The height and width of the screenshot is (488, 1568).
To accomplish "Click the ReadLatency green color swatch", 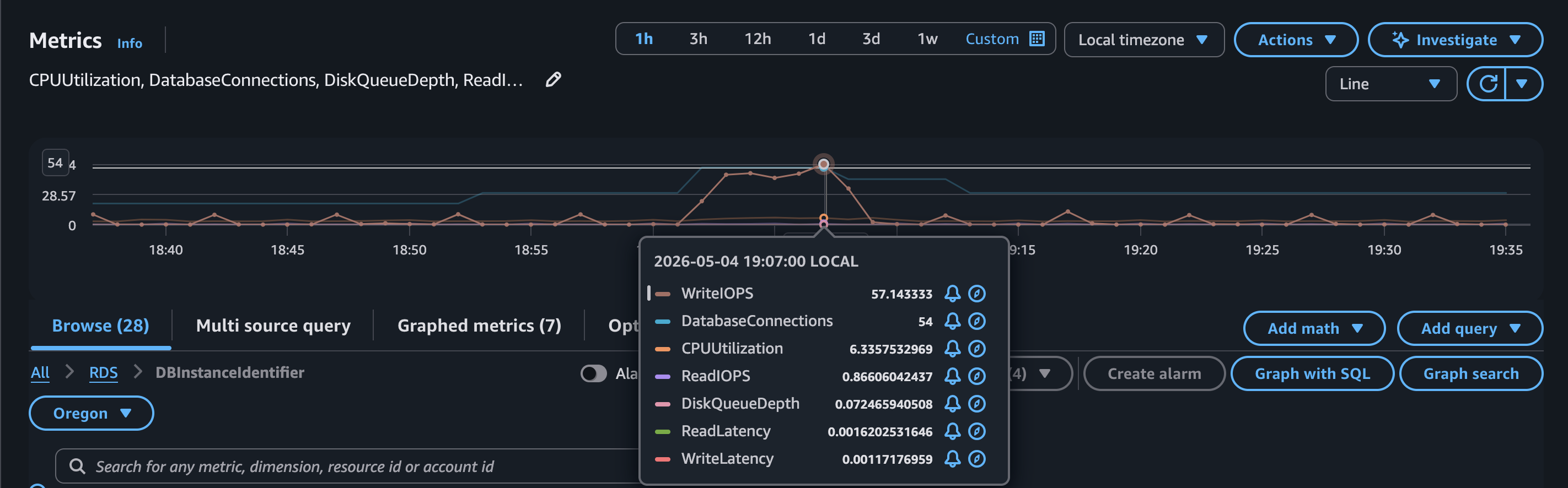I will coord(662,431).
